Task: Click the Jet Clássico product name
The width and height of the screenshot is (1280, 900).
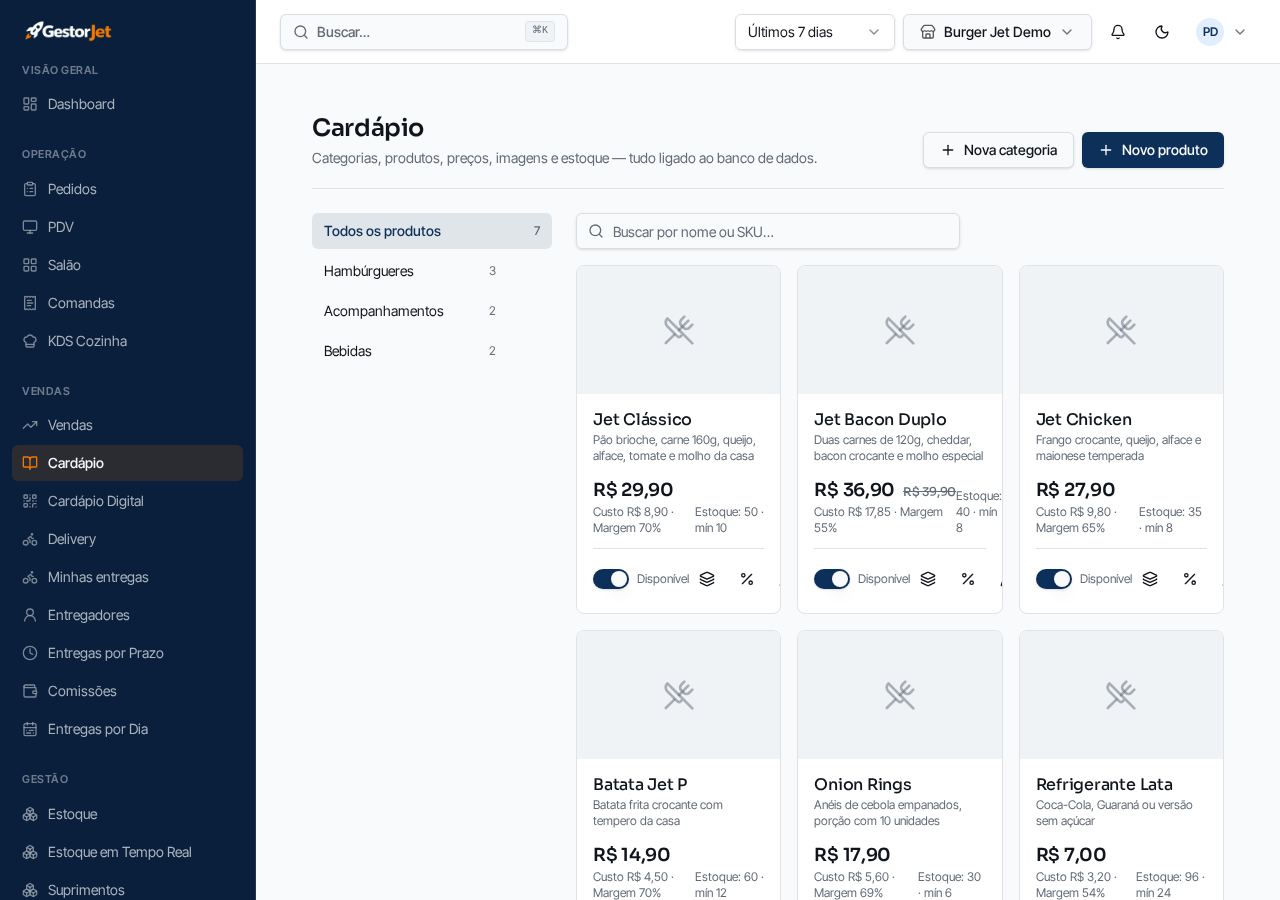Action: [x=642, y=419]
